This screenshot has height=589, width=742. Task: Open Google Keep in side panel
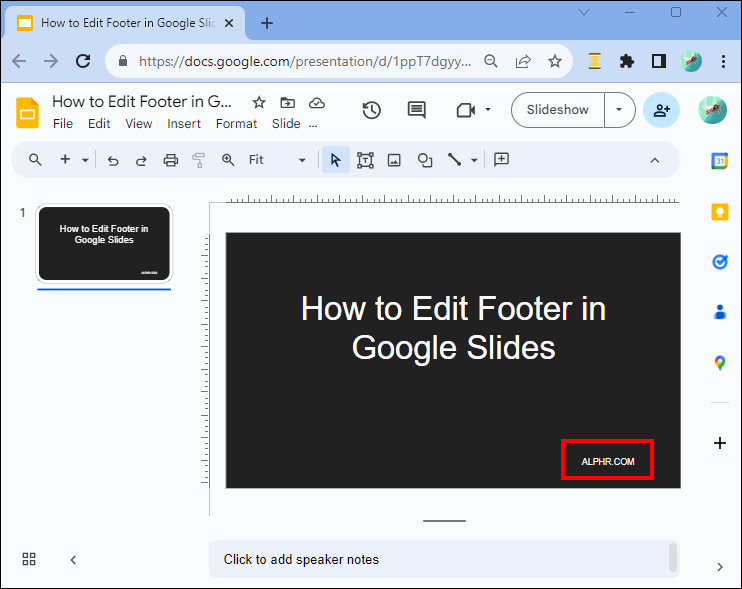[719, 211]
